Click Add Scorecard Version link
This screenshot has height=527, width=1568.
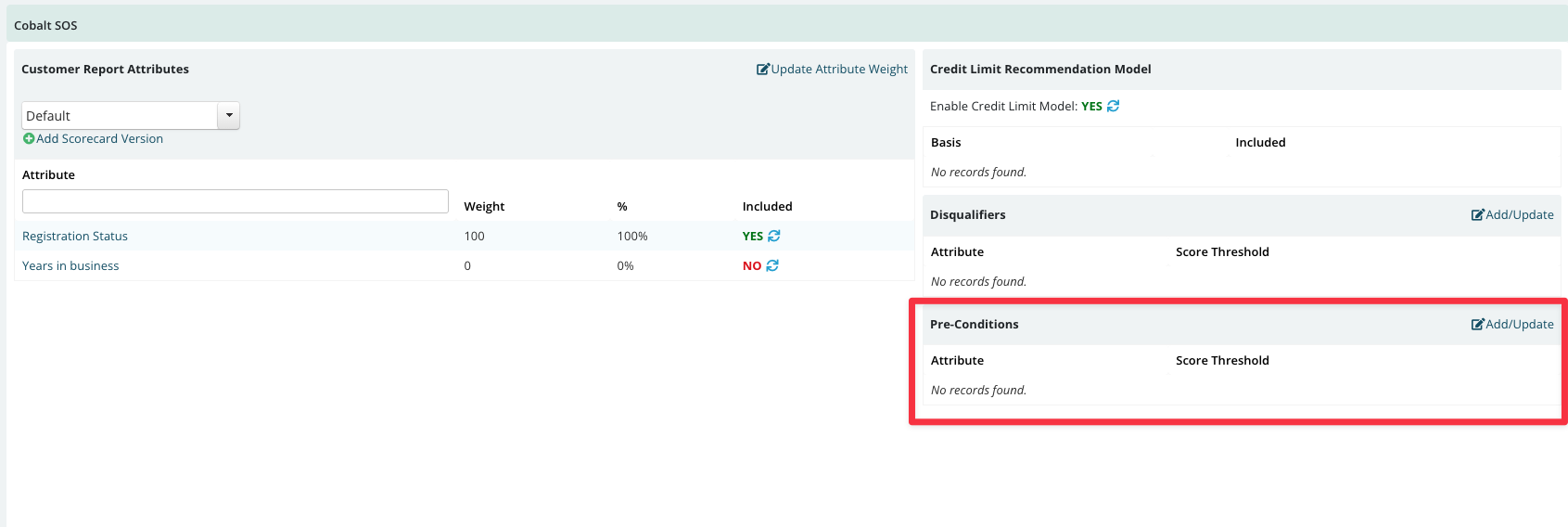pos(99,139)
